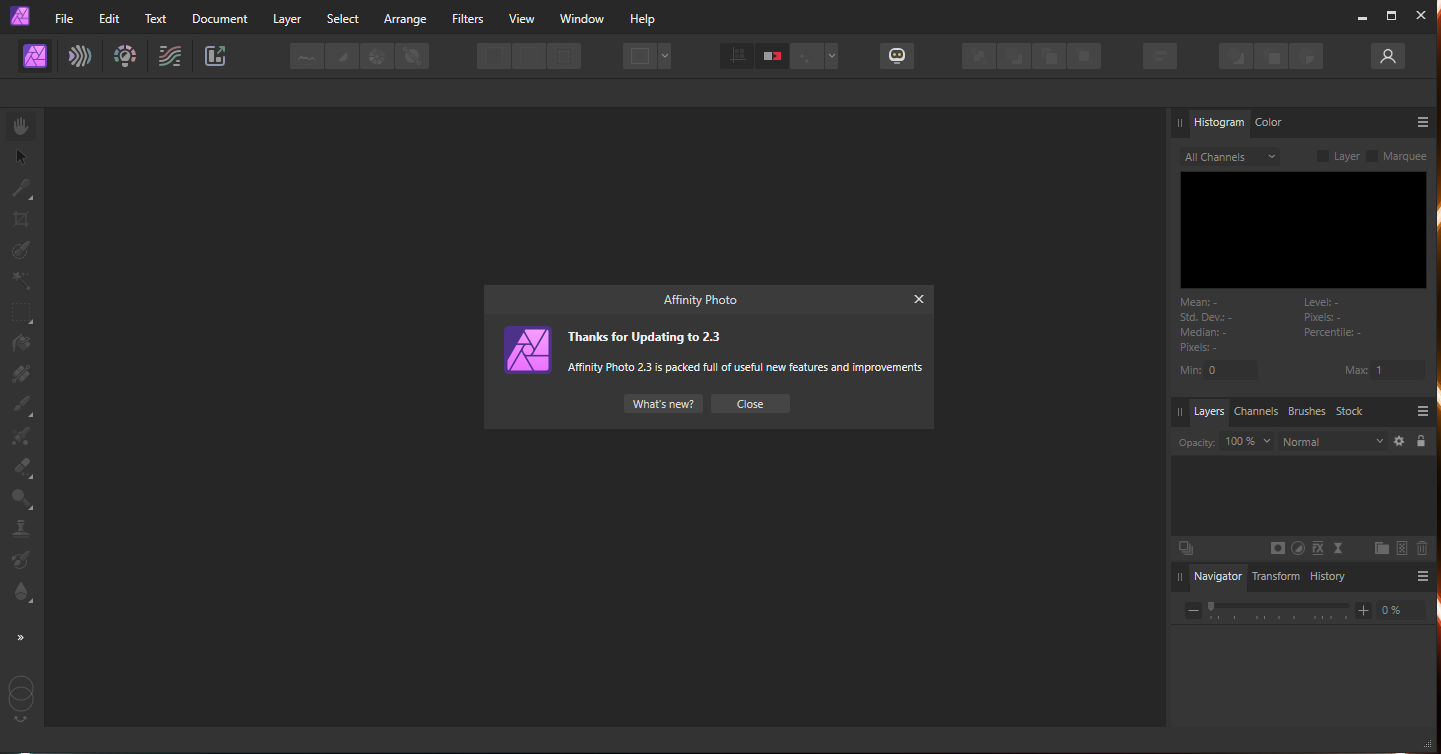Click the zoom out minus in Navigator
1441x754 pixels.
[1193, 610]
